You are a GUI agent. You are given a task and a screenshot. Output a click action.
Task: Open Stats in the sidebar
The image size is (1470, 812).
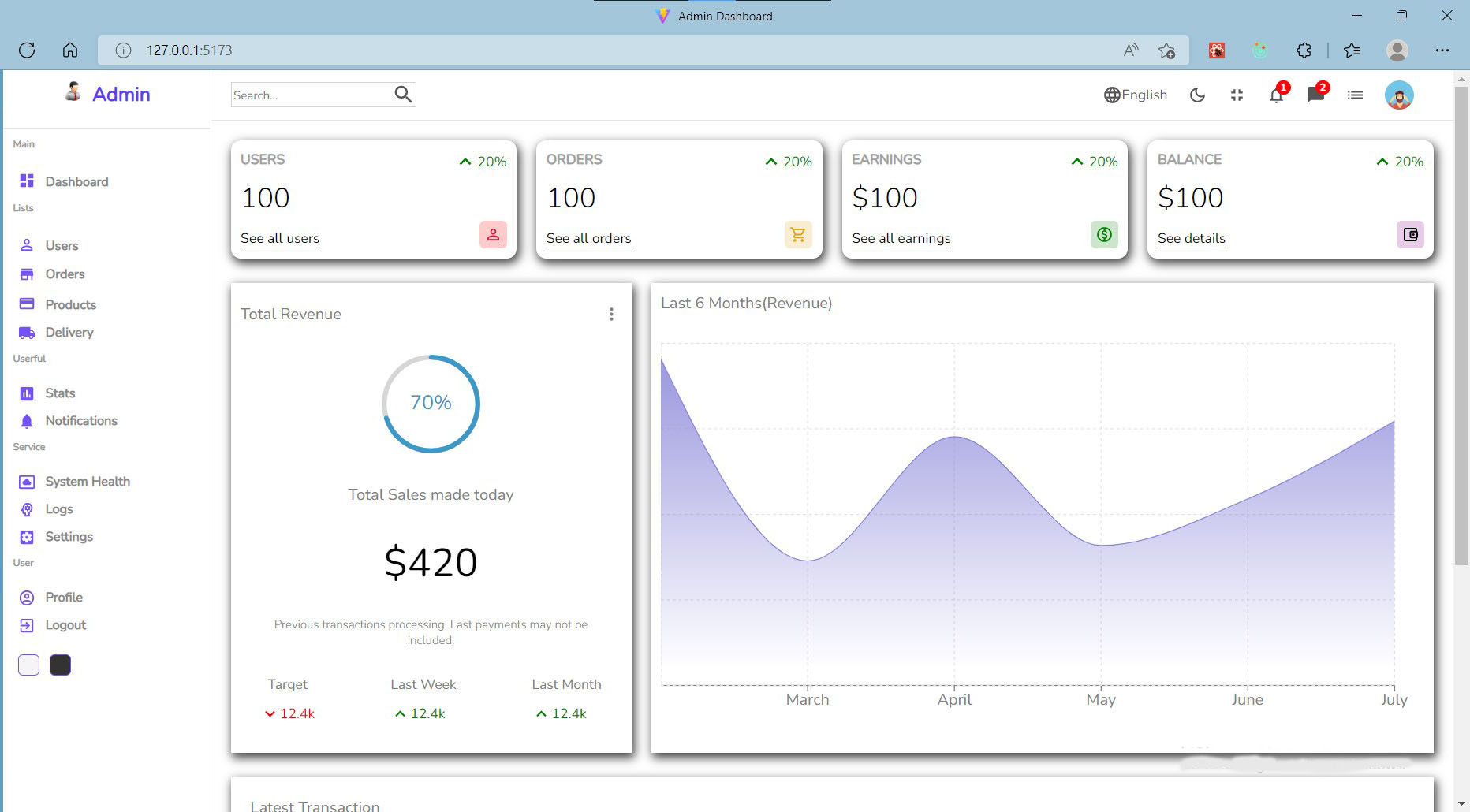[x=47, y=393]
